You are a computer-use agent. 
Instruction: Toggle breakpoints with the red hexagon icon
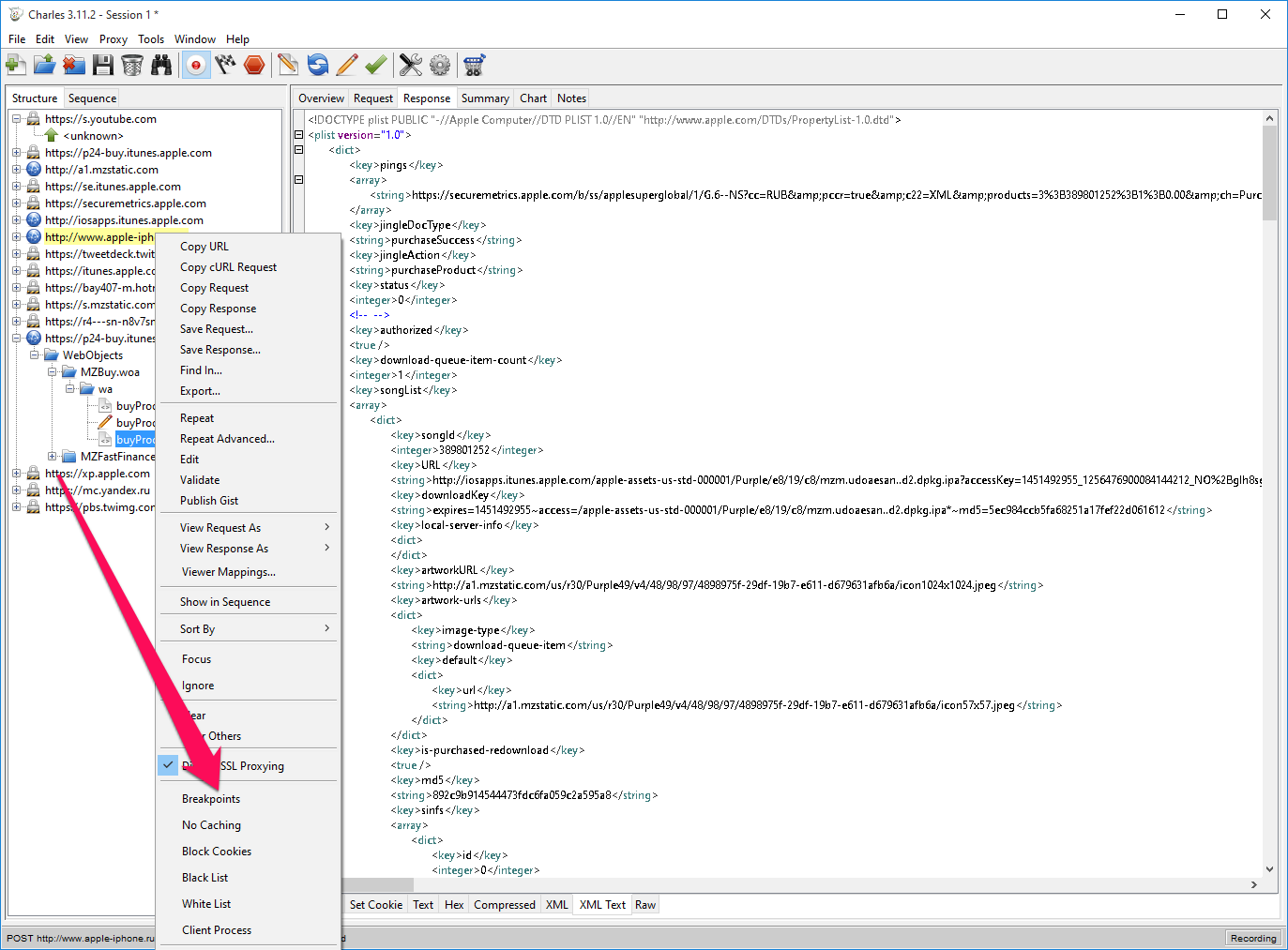254,65
